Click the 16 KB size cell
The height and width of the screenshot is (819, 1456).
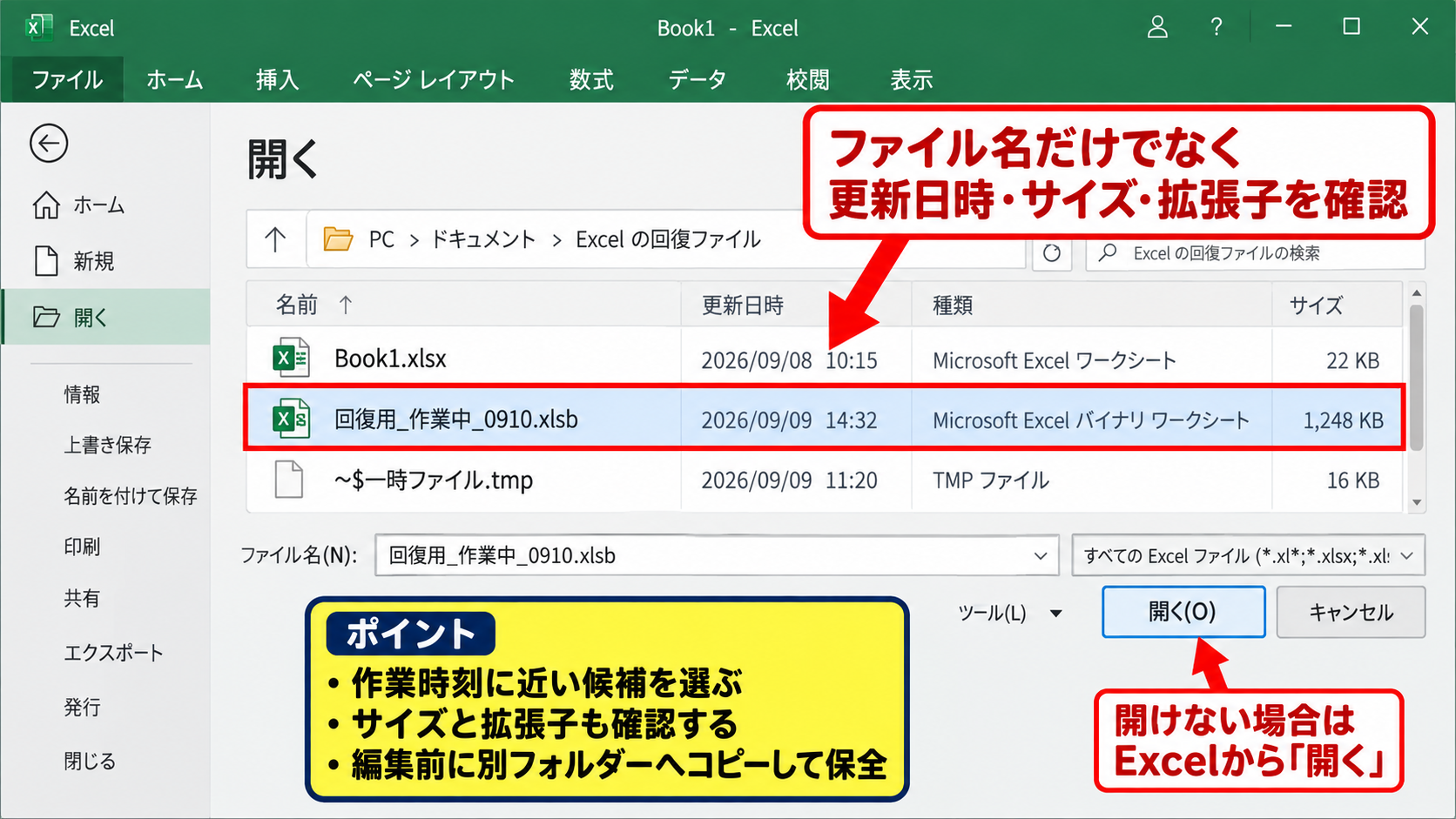[x=1353, y=480]
